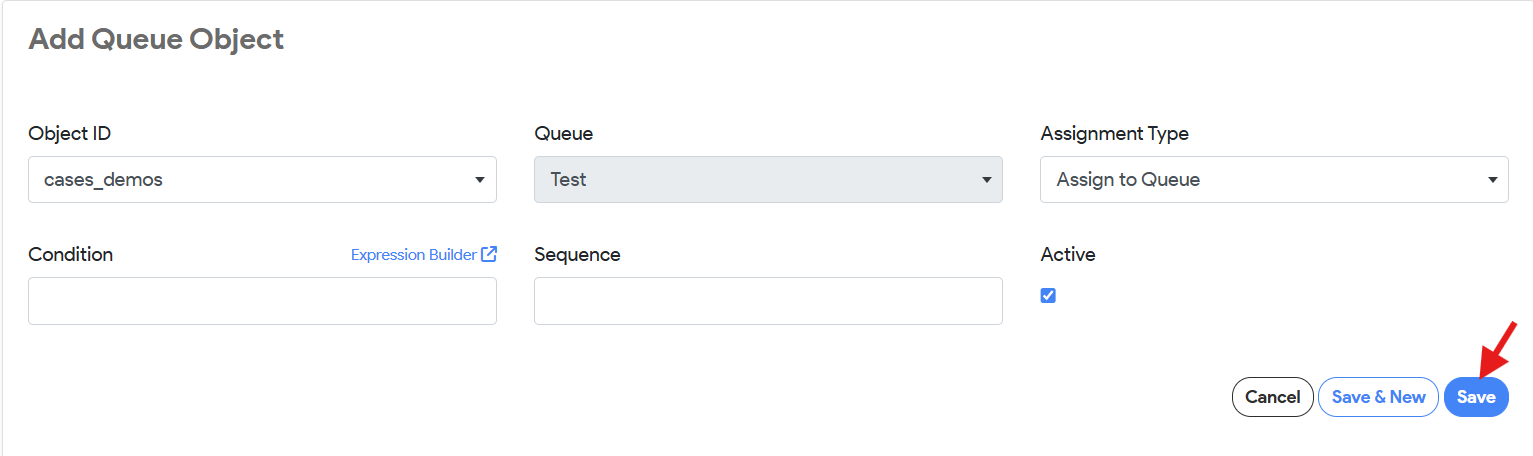Click the external-link icon beside Expression Builder

(x=489, y=254)
